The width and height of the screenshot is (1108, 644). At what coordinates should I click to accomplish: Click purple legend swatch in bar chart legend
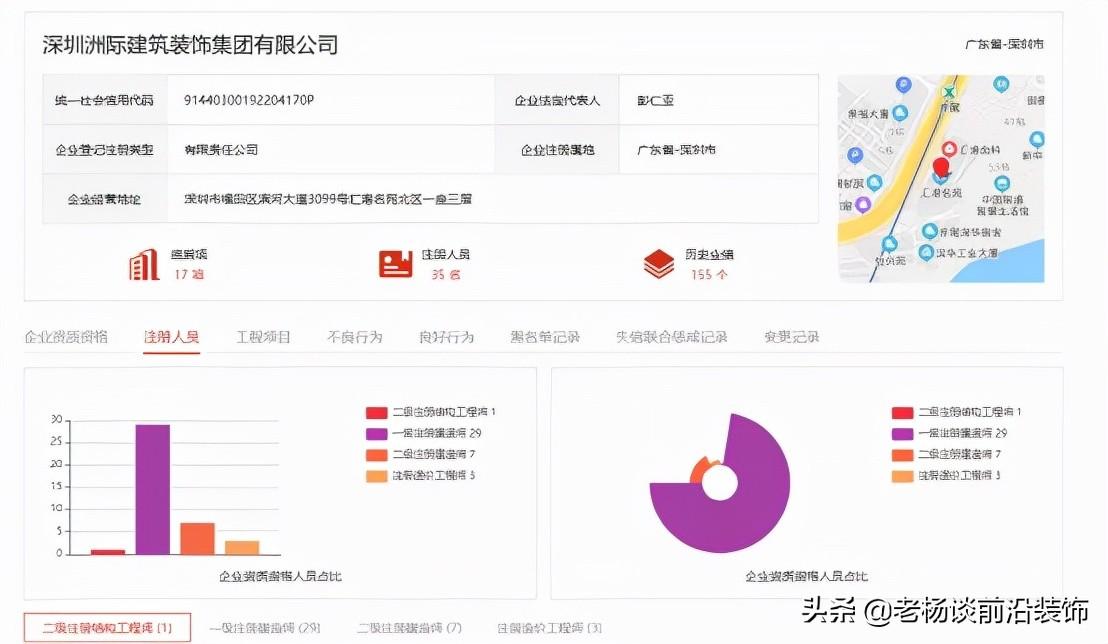pos(377,434)
